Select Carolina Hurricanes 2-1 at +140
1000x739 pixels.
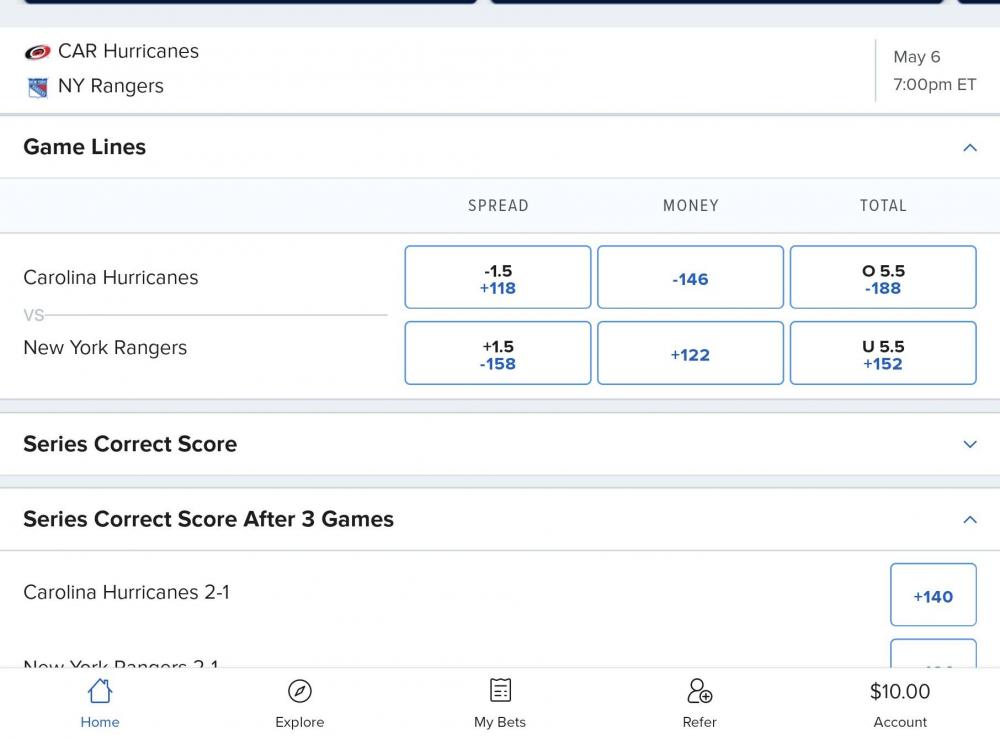(x=933, y=596)
